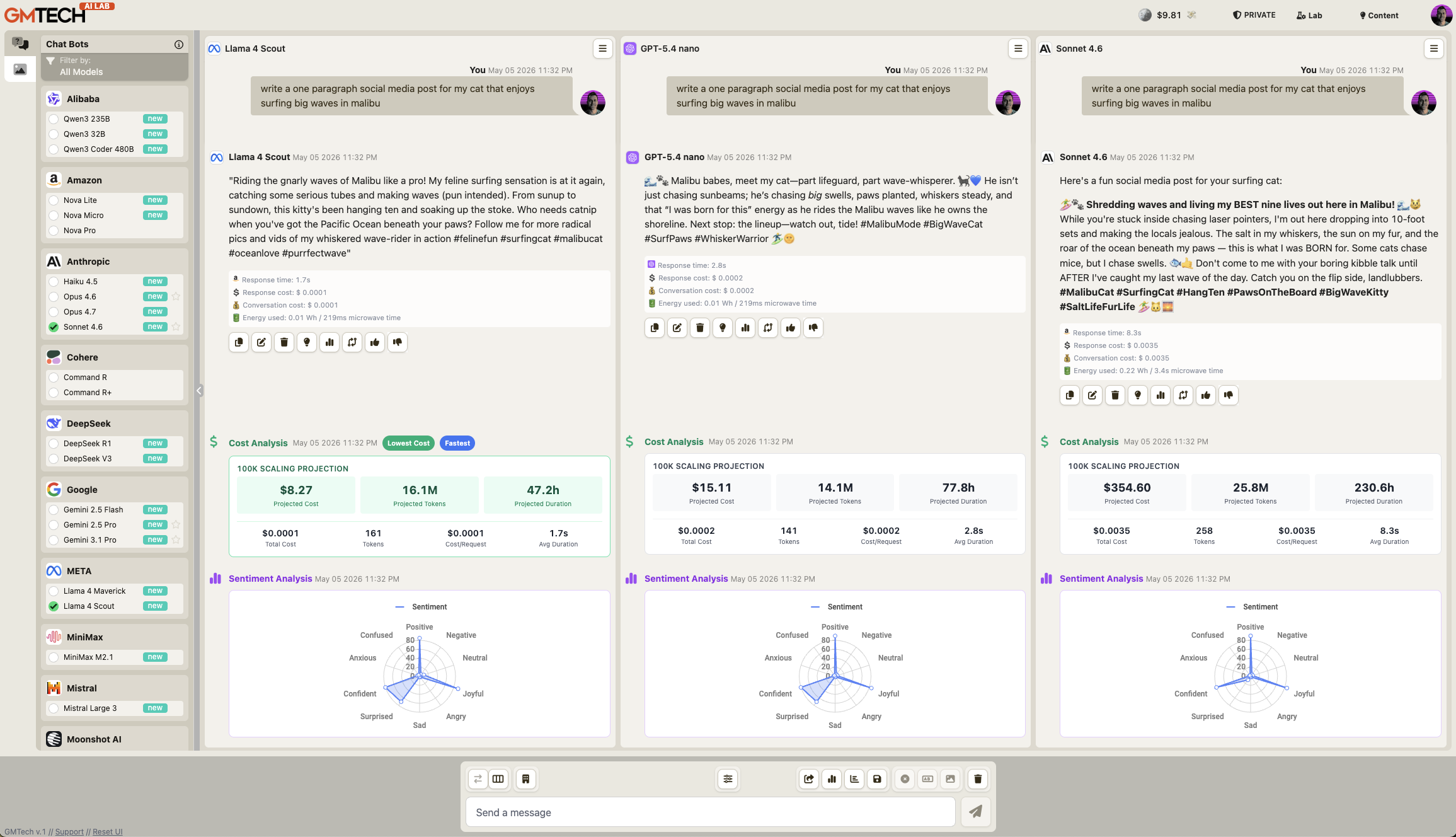Image resolution: width=1456 pixels, height=837 pixels.
Task: Regenerate the Llama 4 Scout response
Action: click(352, 342)
